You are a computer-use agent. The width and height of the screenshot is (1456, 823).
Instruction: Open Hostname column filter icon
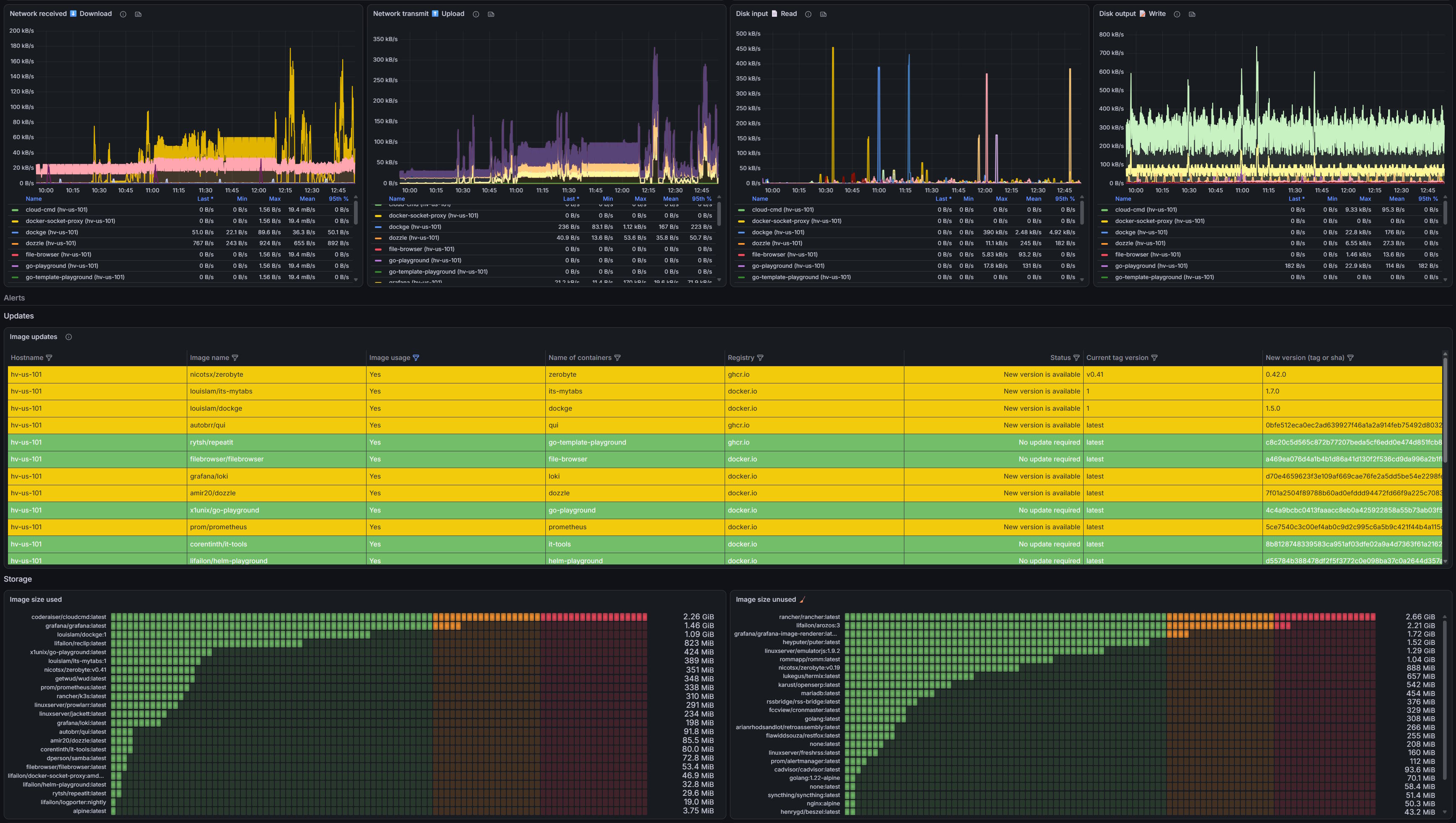pos(49,357)
